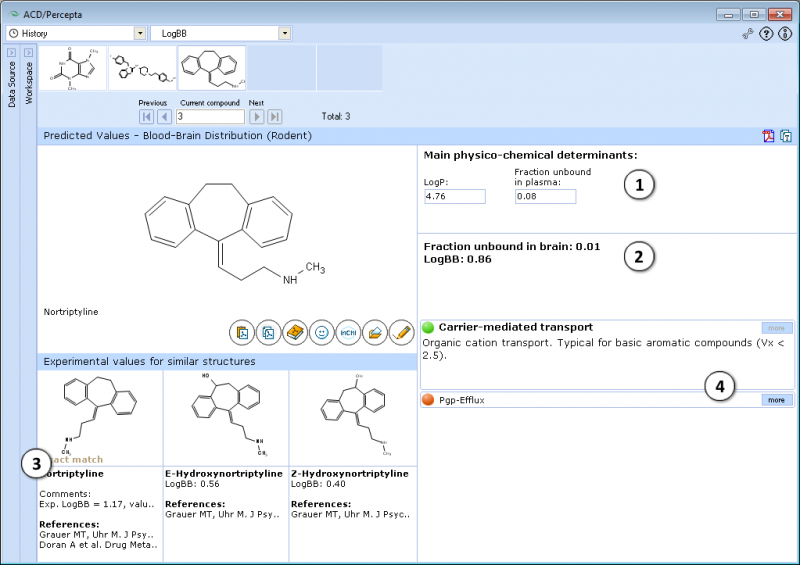Click more button for Pgp-Efflux
Viewport: 800px width, 565px height.
(x=777, y=400)
